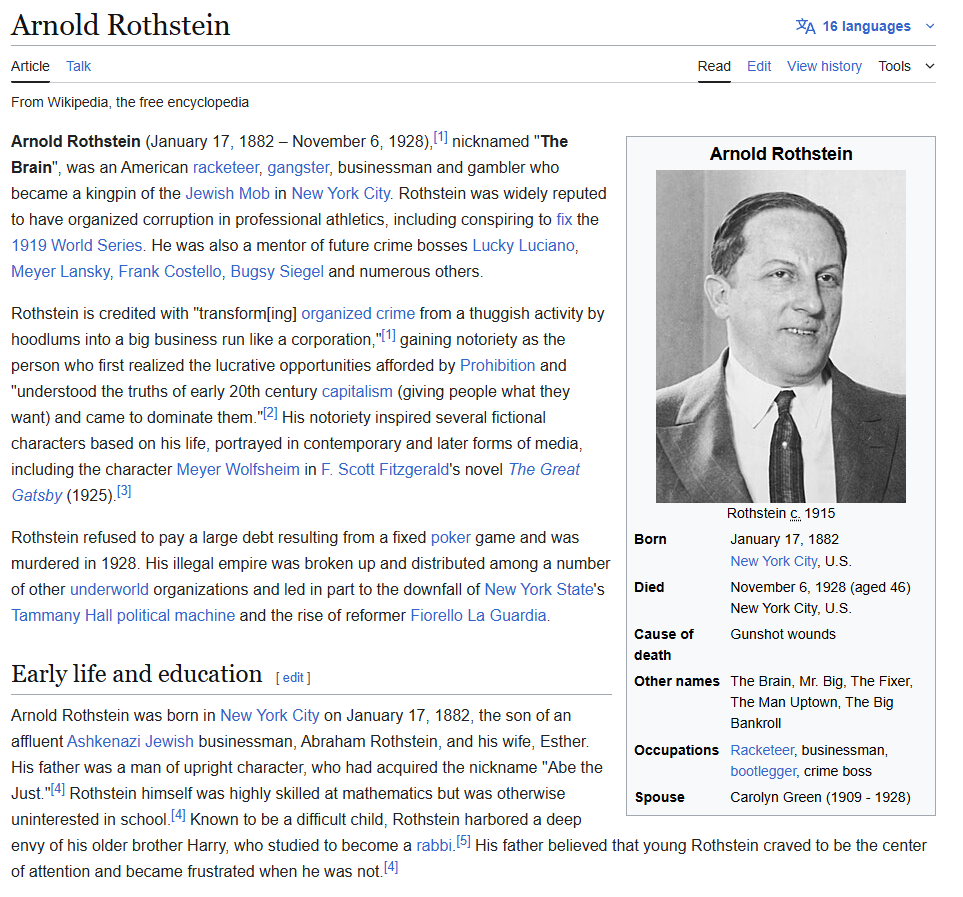Open the Edit tab
Viewport: 963px width, 897px height.
759,66
